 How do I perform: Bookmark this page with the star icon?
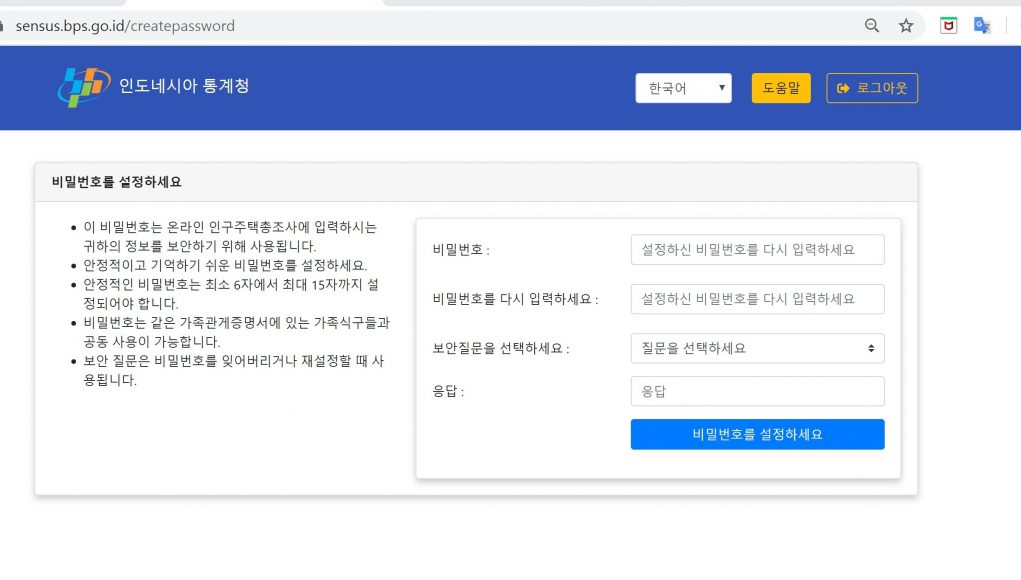click(906, 26)
